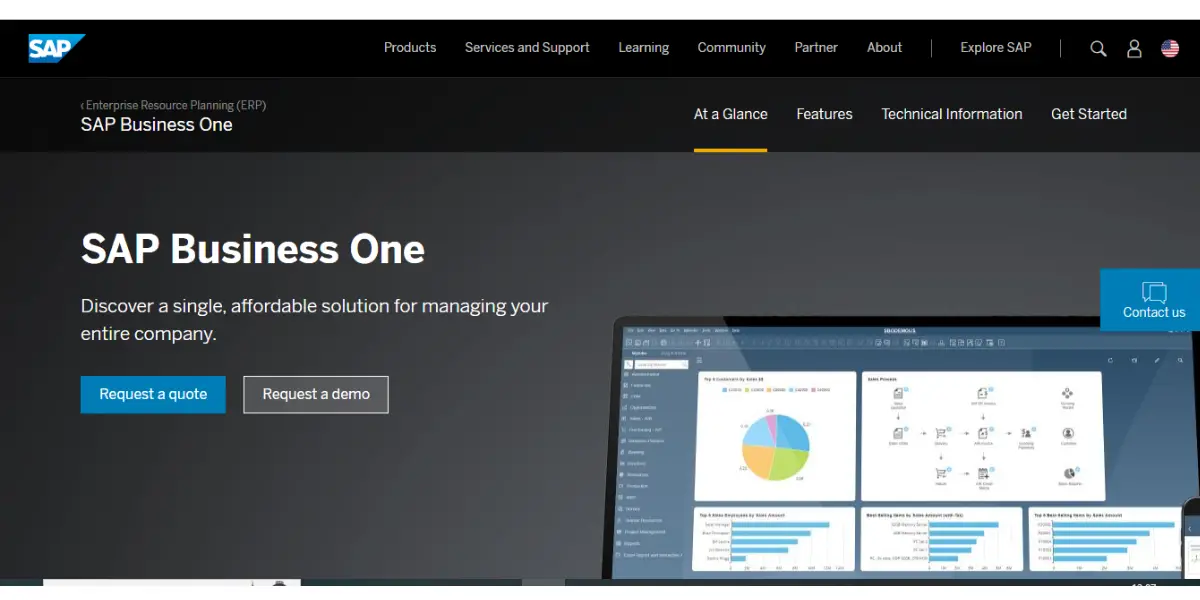Open the About menu

(884, 48)
